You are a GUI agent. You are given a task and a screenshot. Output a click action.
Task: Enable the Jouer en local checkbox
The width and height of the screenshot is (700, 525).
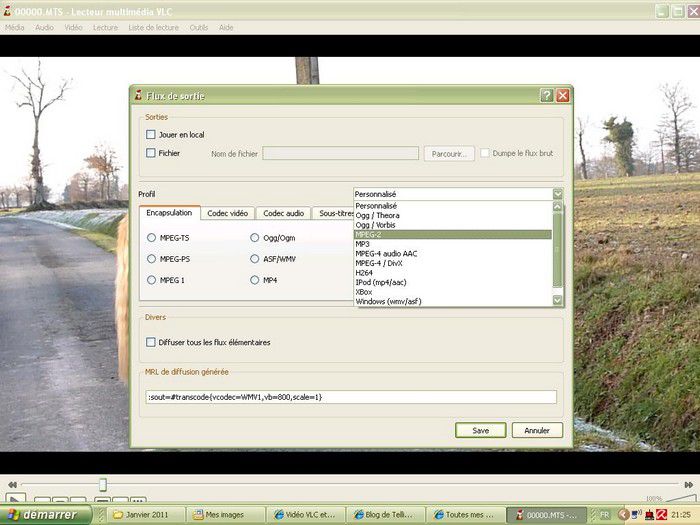coord(151,134)
